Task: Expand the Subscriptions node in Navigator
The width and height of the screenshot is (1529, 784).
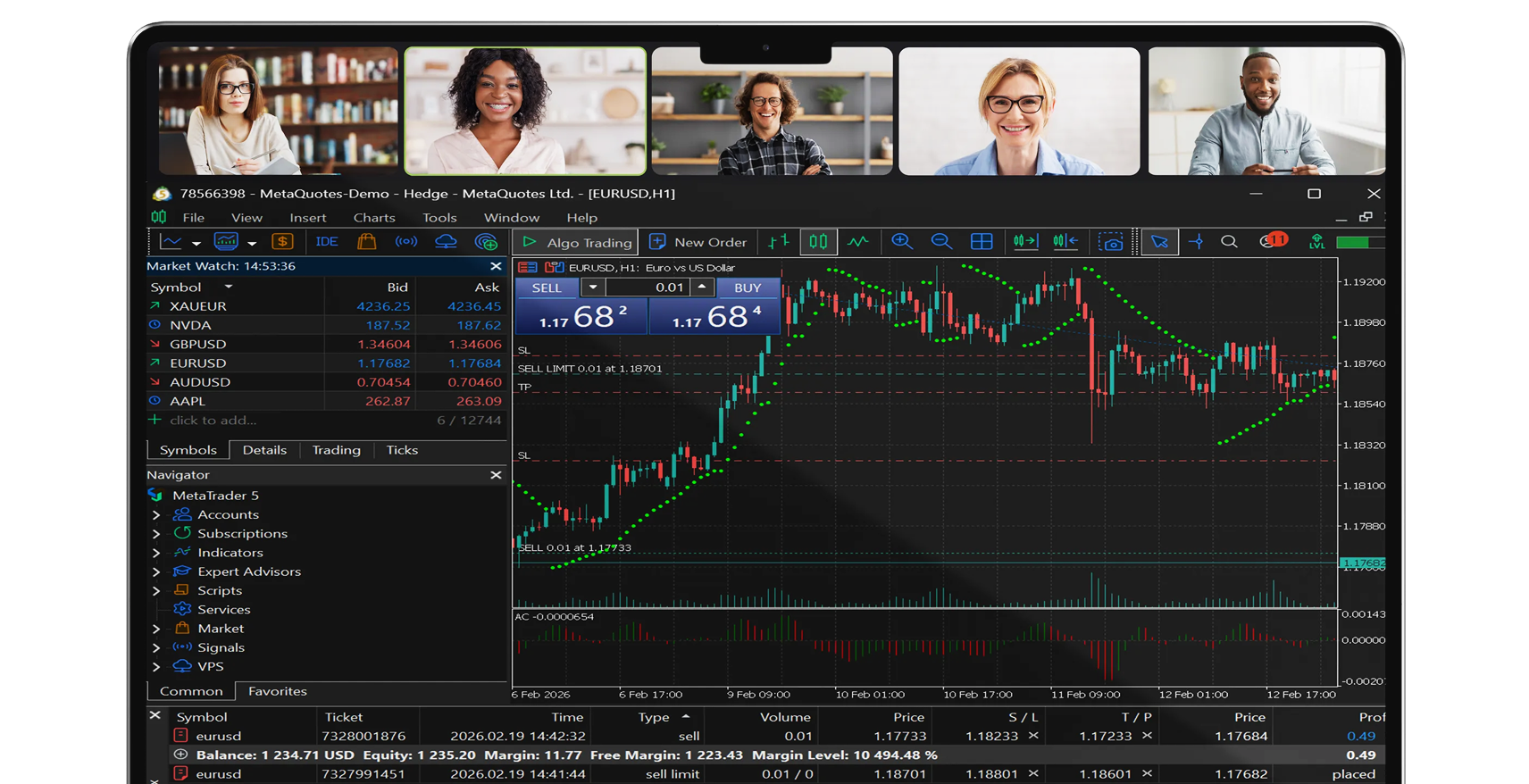Action: [156, 534]
